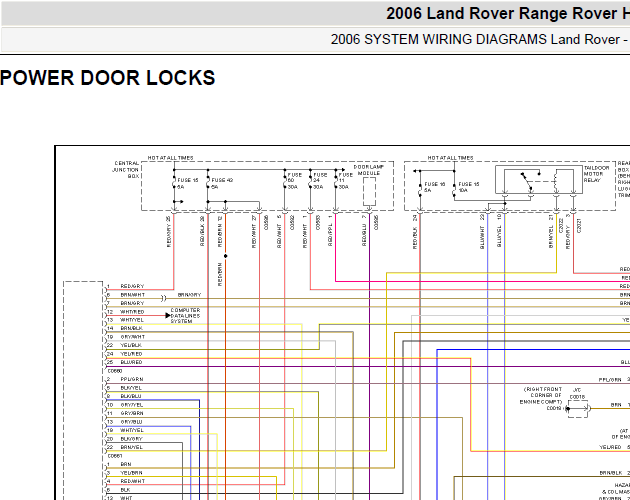Click HOT AT ALL TIMES above taildoor relay box

[450, 158]
